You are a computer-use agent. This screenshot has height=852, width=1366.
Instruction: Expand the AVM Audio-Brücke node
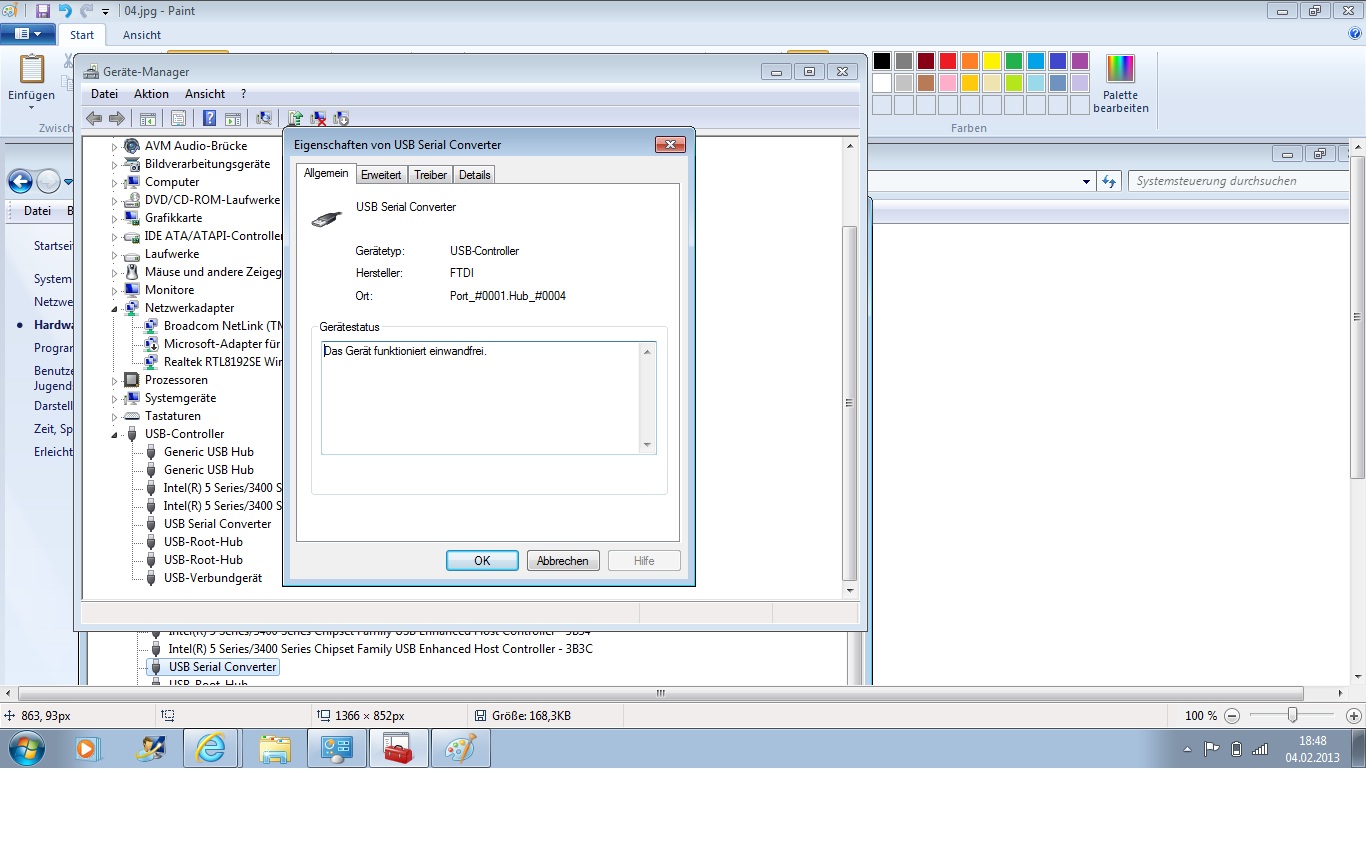click(x=114, y=146)
